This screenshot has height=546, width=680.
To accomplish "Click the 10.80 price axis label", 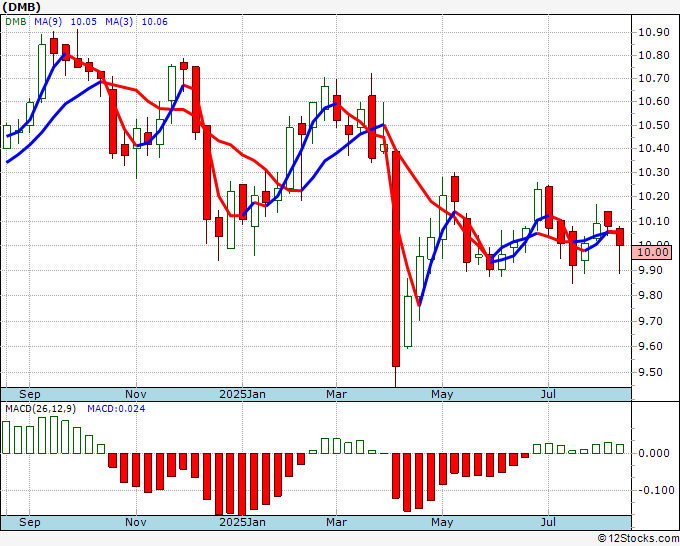I will (654, 56).
